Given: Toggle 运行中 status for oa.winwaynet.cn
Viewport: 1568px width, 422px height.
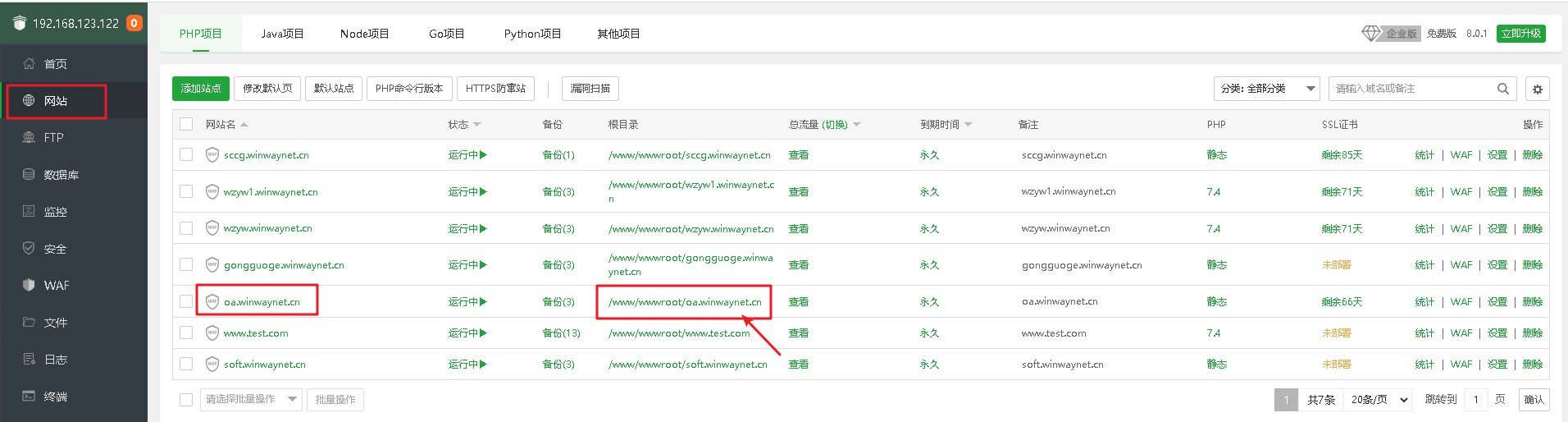Looking at the screenshot, I should [467, 302].
